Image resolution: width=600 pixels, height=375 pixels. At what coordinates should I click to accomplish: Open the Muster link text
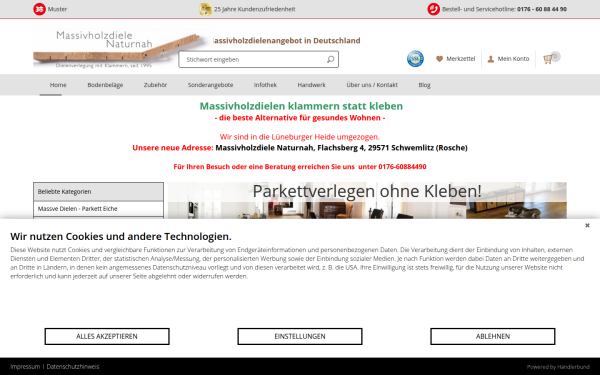(x=57, y=9)
